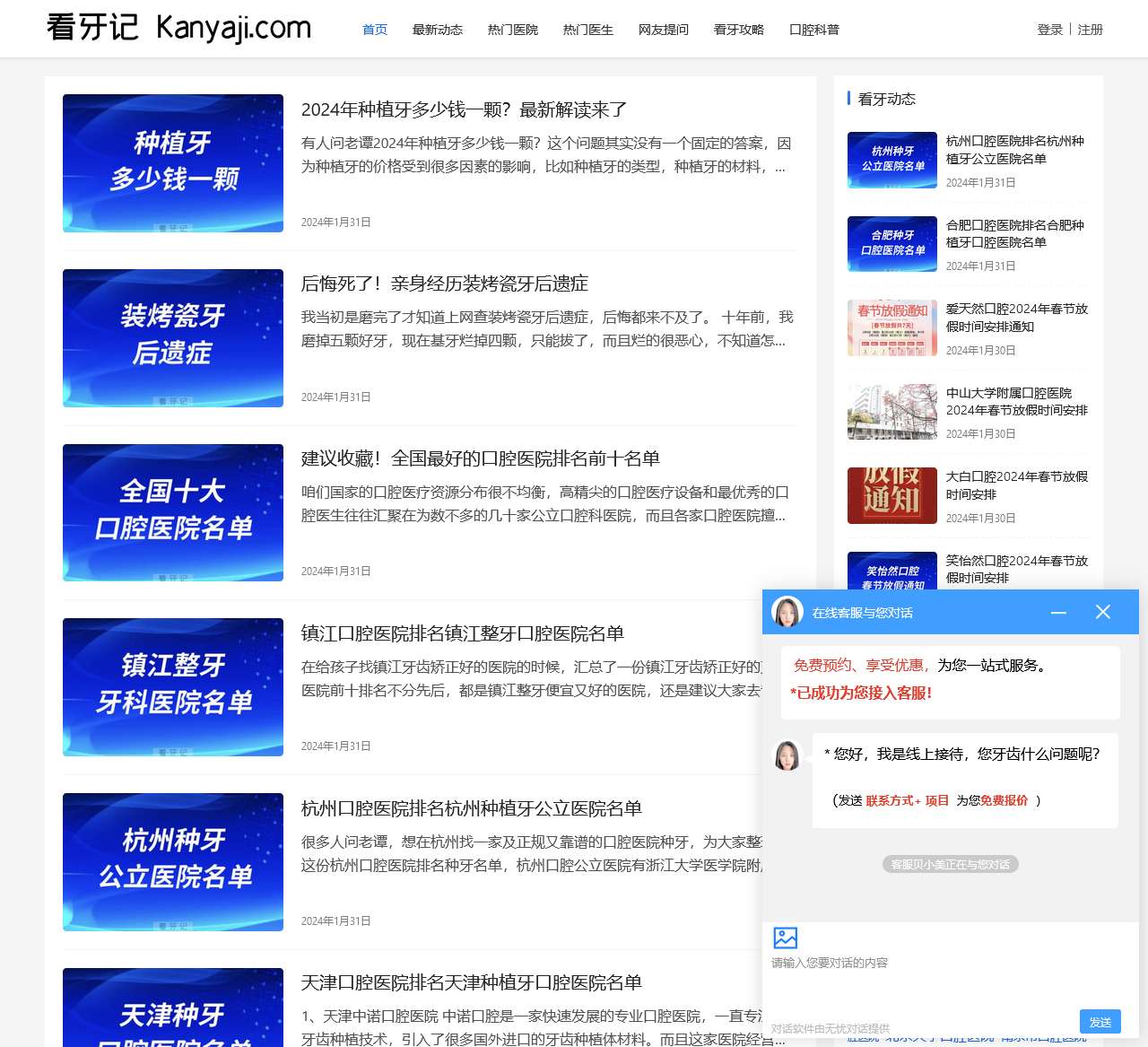Click the 看牙动态 sidebar heading
Image resolution: width=1148 pixels, height=1047 pixels.
[887, 99]
